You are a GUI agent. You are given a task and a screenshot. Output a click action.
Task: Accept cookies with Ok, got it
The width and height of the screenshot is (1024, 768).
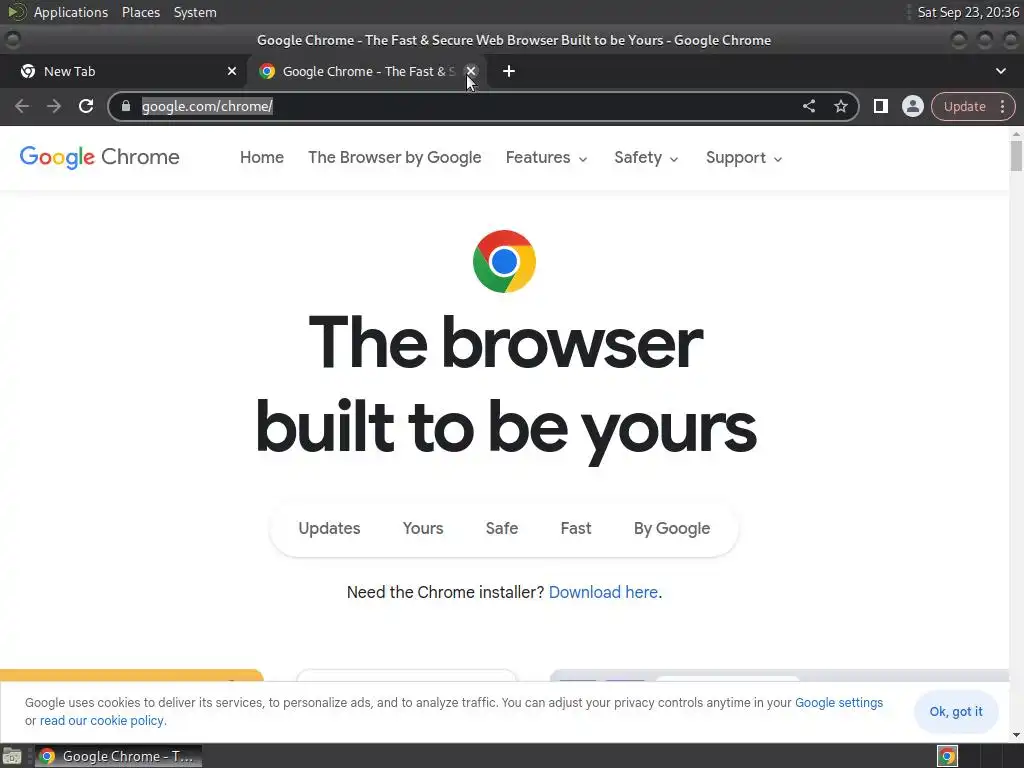point(955,711)
